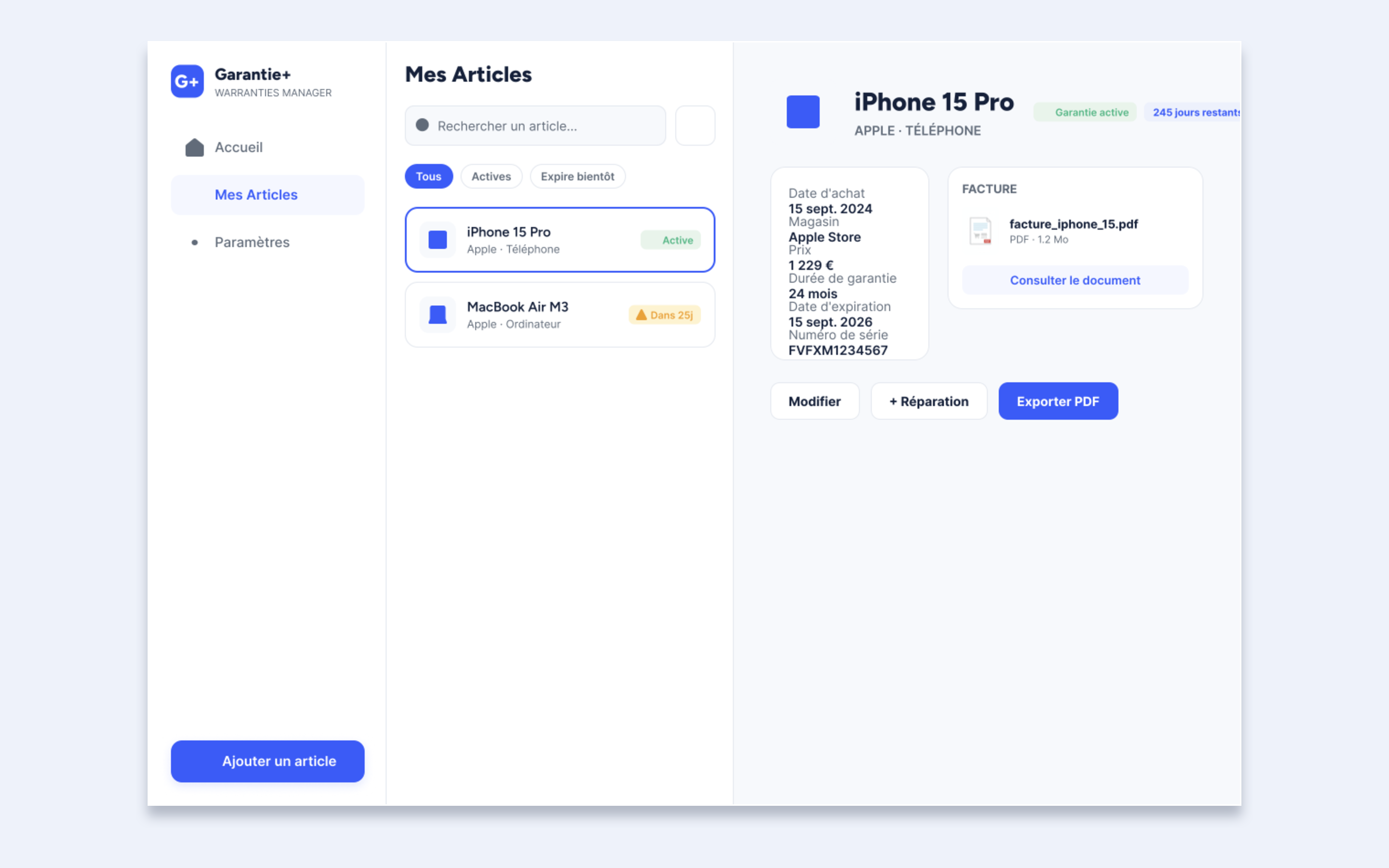Viewport: 1389px width, 868px height.
Task: Click the search icon in article search
Action: point(422,125)
